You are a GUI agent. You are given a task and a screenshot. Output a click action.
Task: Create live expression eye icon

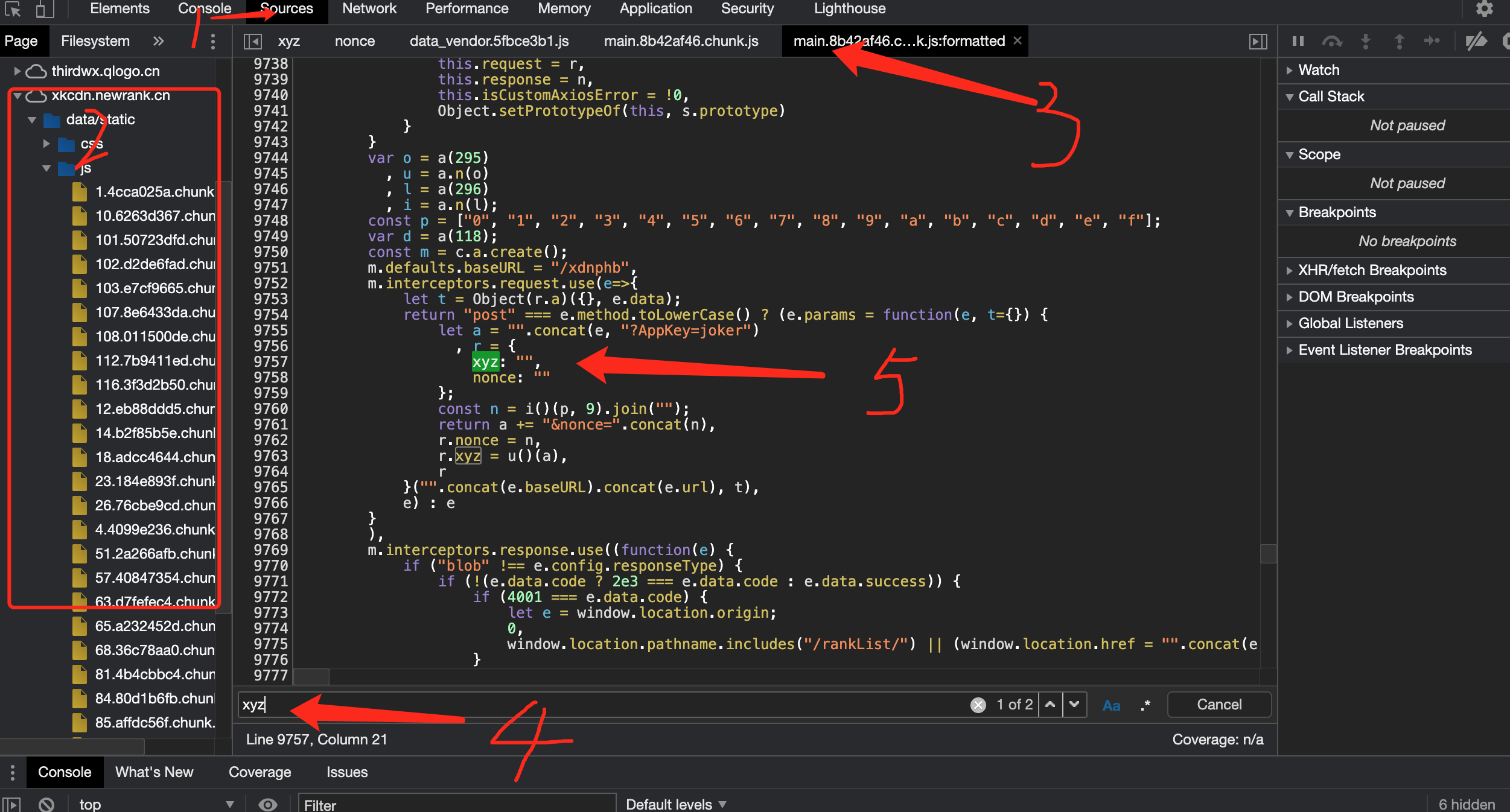click(x=267, y=805)
